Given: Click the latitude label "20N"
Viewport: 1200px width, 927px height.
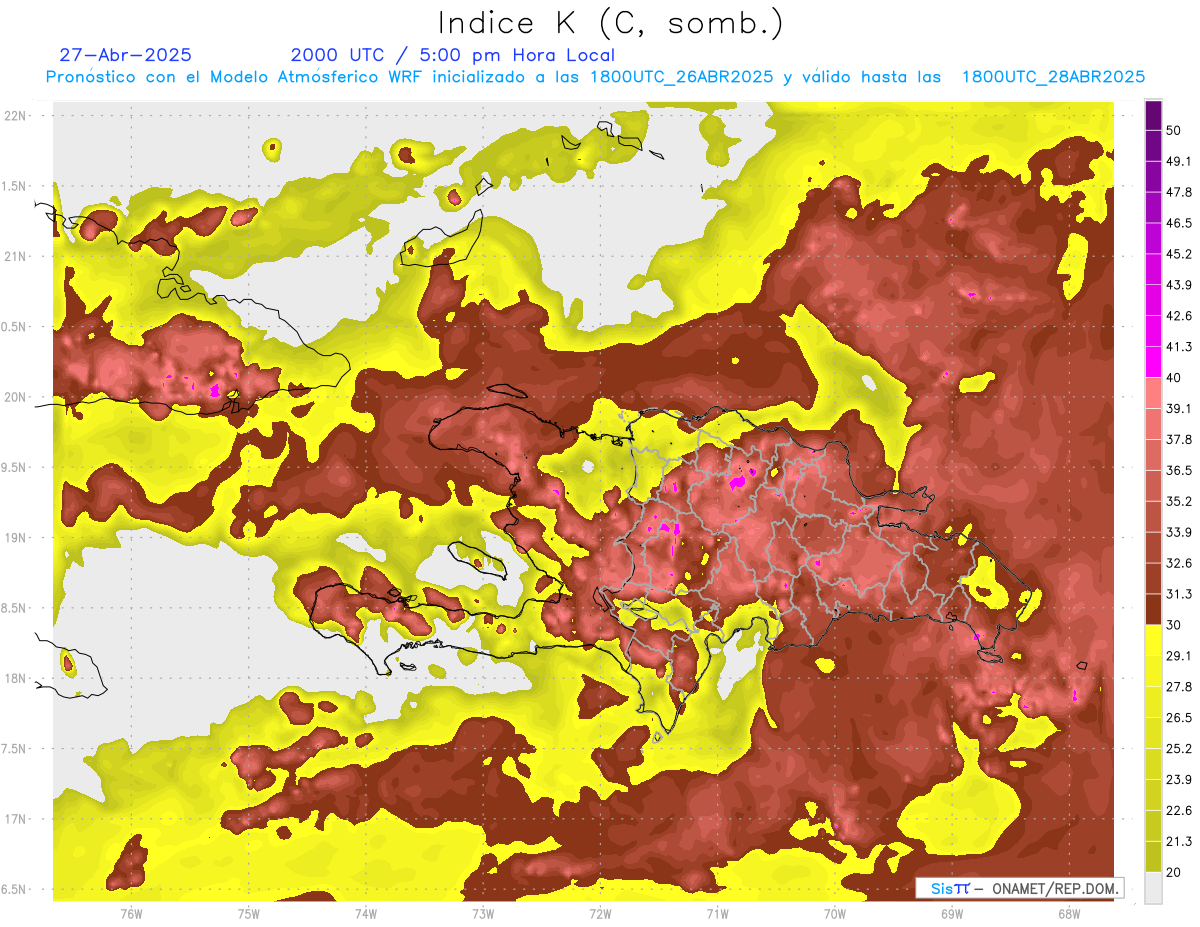Looking at the screenshot, I should [x=16, y=397].
